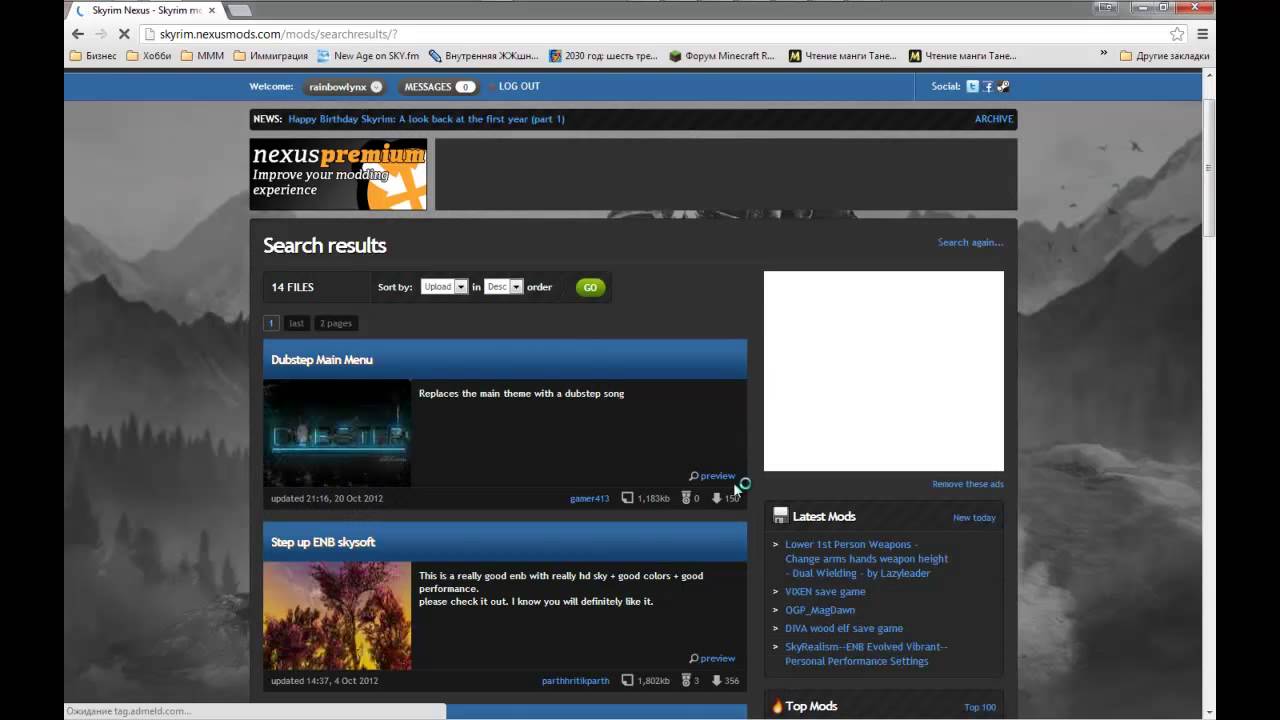Open the Хобби bookmarks folder
Screen dimensions: 1280x720
pyautogui.click(x=148, y=56)
